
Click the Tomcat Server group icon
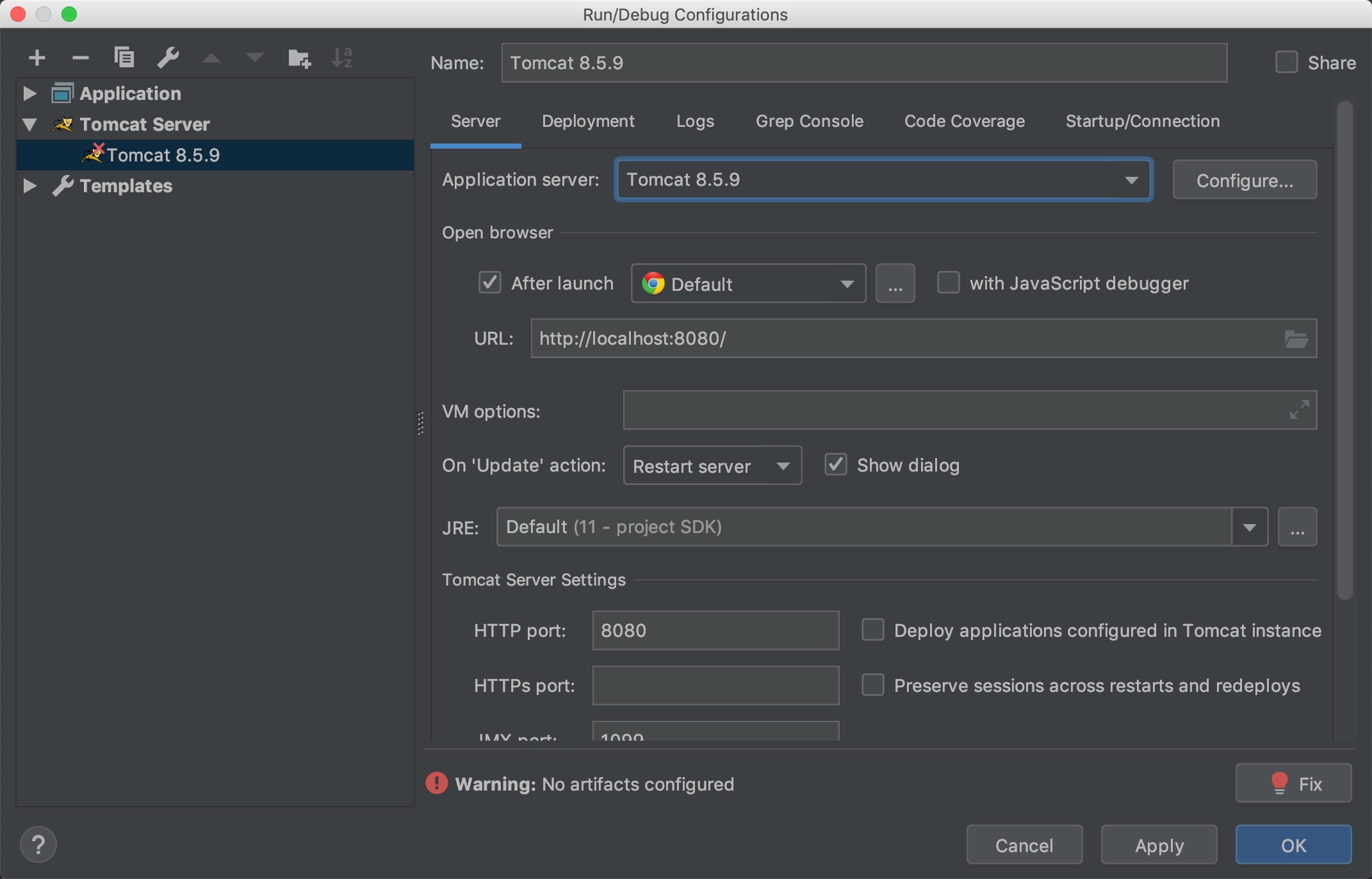tap(63, 124)
